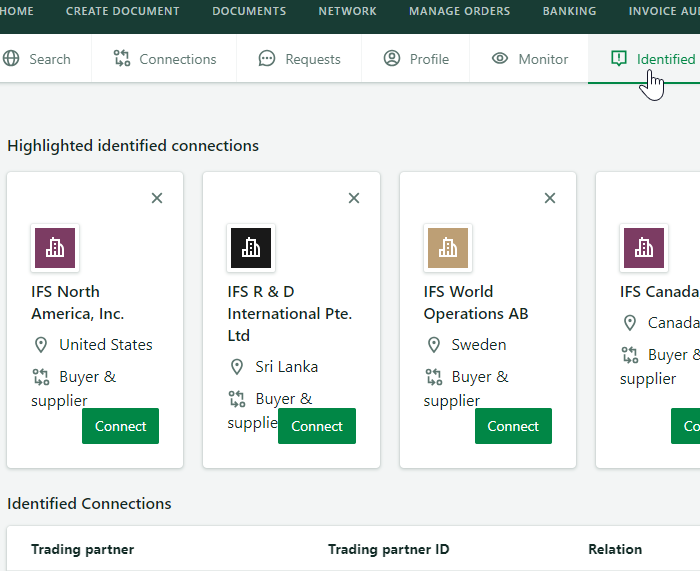Click the Trading partner ID column header
Screen dimensions: 700x571
[x=388, y=549]
